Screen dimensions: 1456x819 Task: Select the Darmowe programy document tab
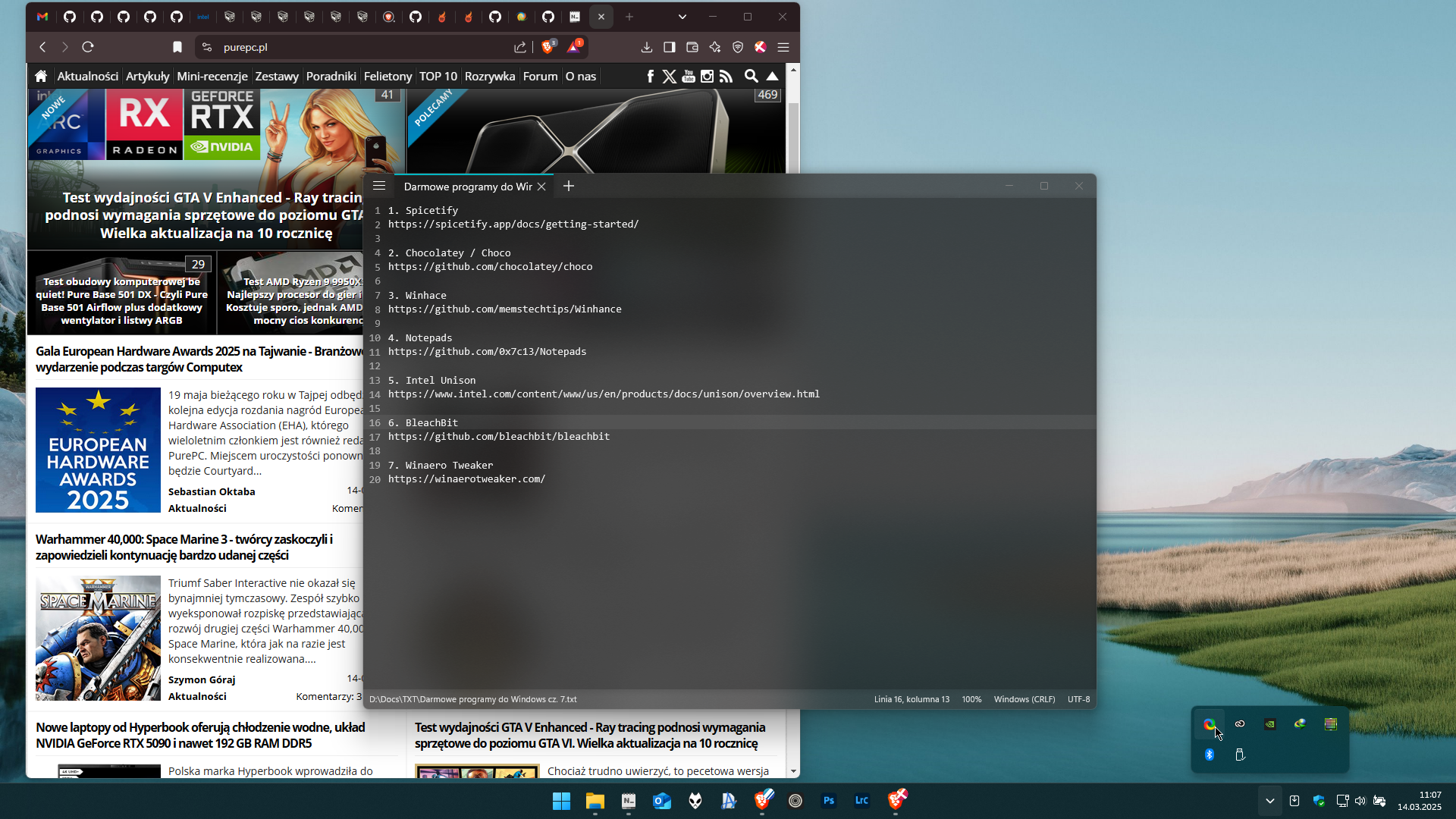(x=468, y=187)
